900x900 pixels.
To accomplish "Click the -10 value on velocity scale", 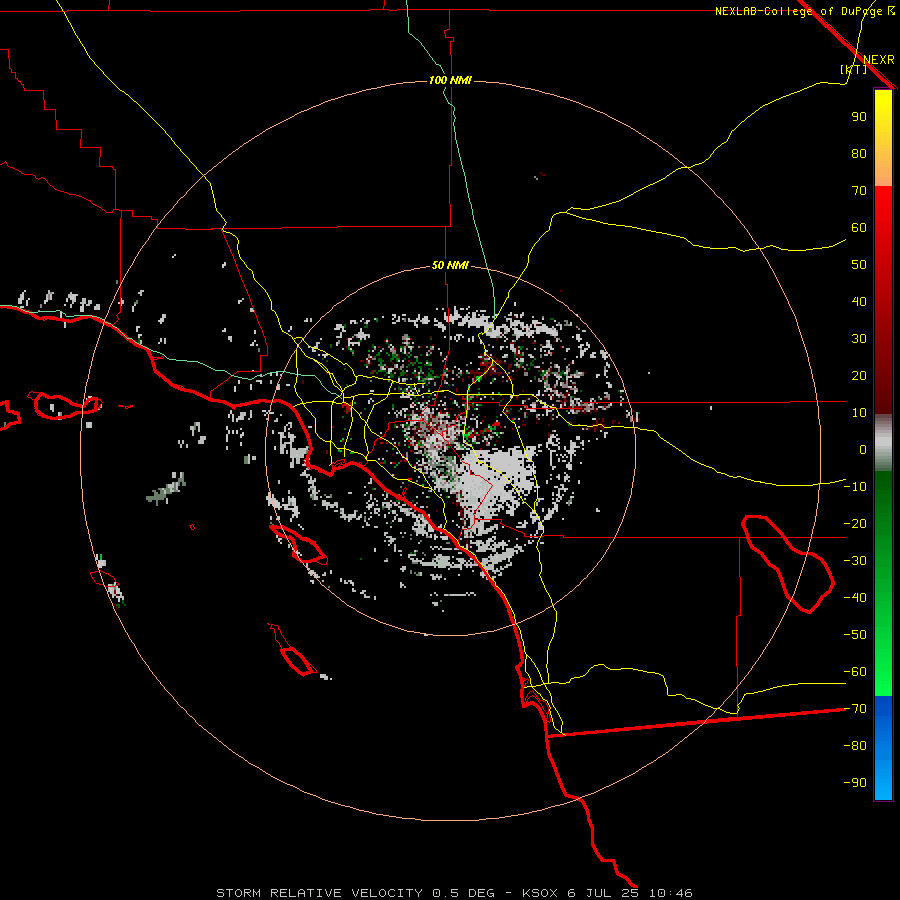I will click(855, 487).
